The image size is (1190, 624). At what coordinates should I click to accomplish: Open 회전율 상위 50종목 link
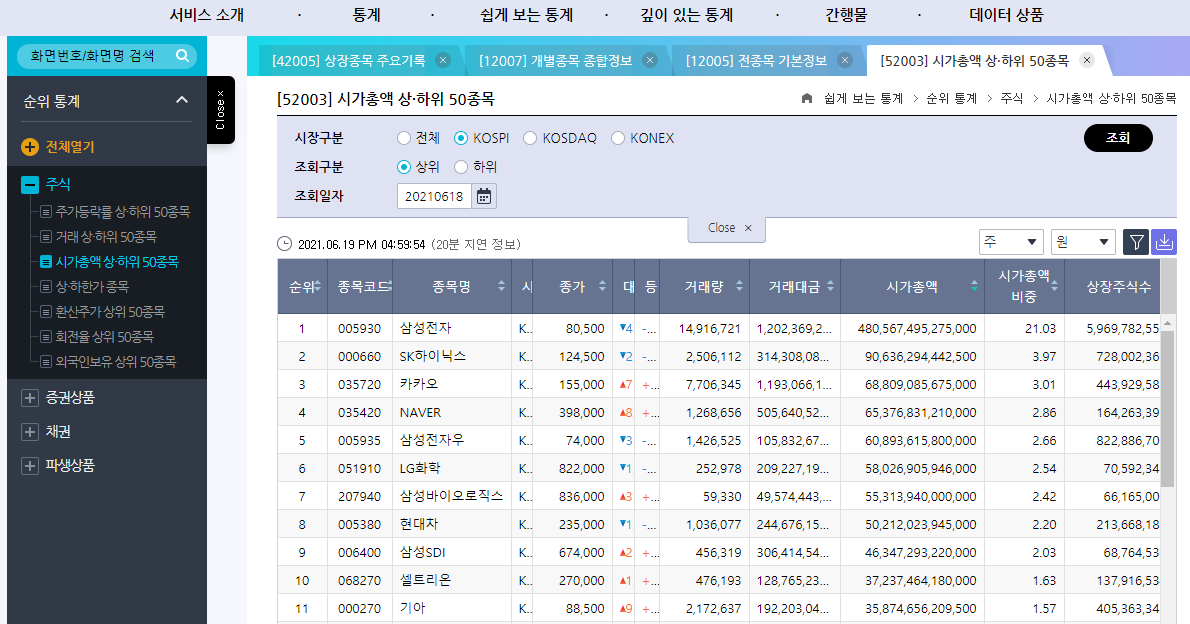(x=105, y=337)
